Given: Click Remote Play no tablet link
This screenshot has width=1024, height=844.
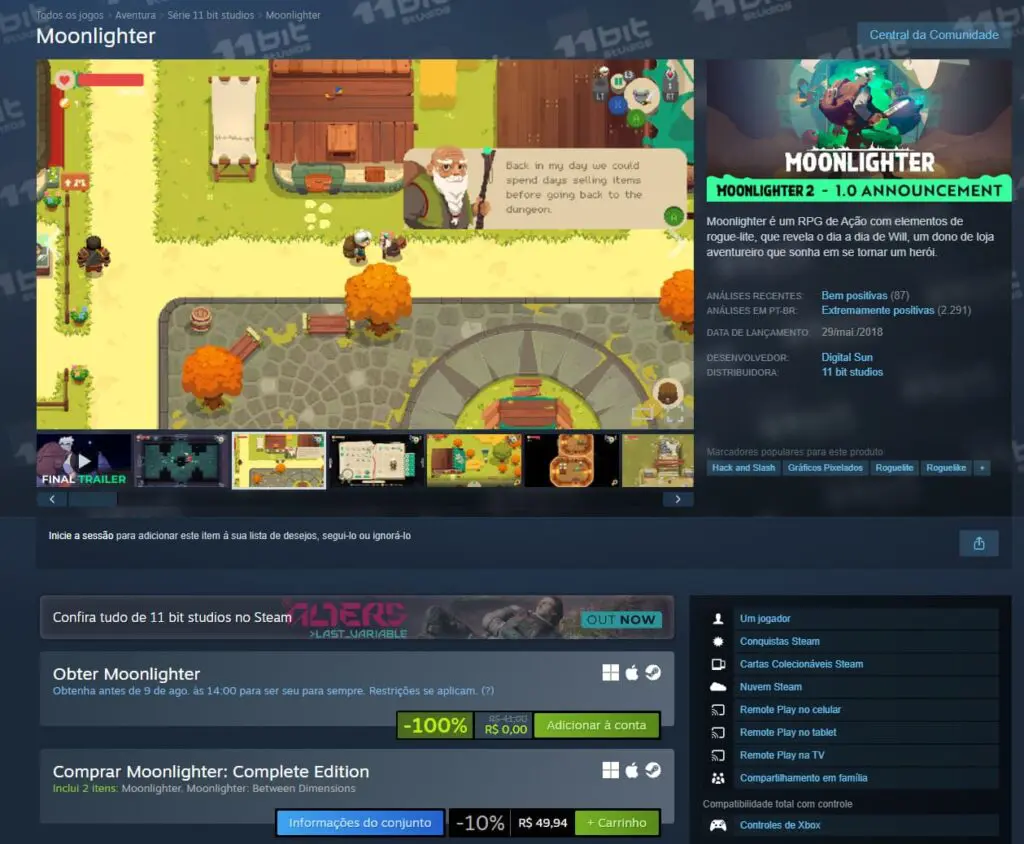Looking at the screenshot, I should click(788, 733).
